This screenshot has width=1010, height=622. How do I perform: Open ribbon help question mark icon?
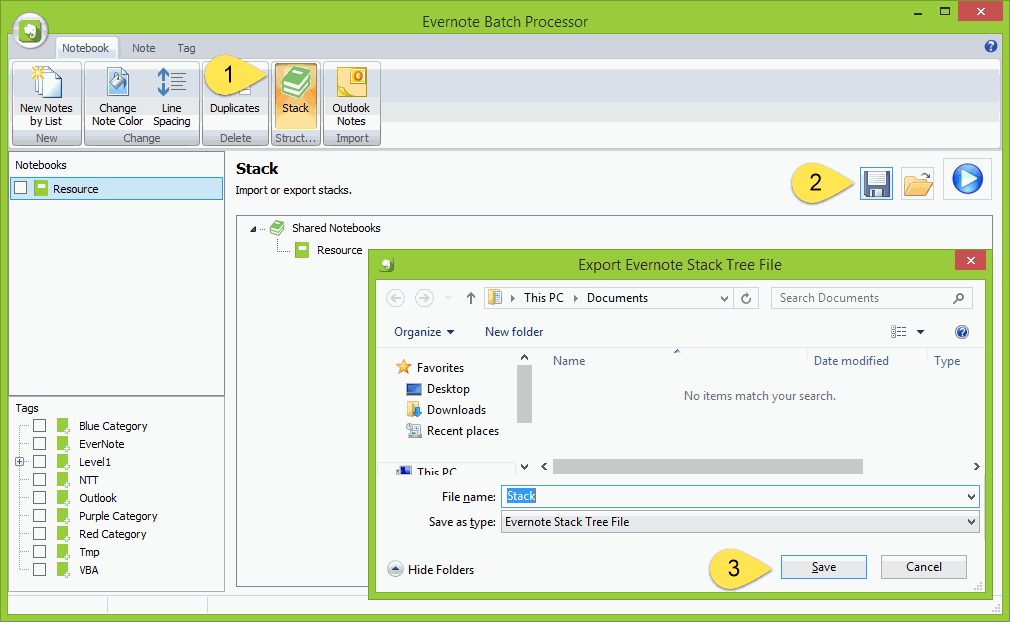990,46
